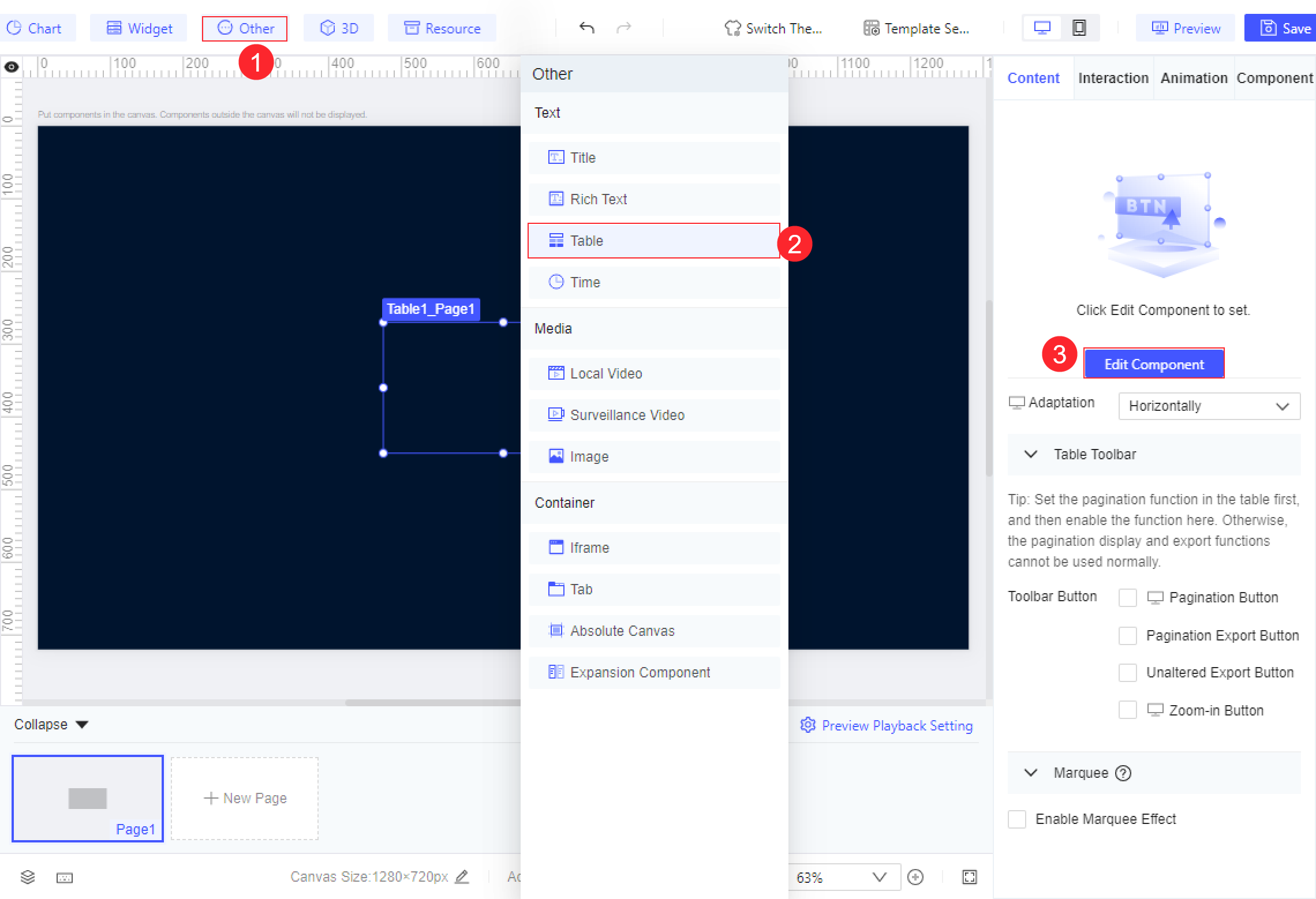Add a Table component
Image resolution: width=1316 pixels, height=899 pixels.
[654, 241]
